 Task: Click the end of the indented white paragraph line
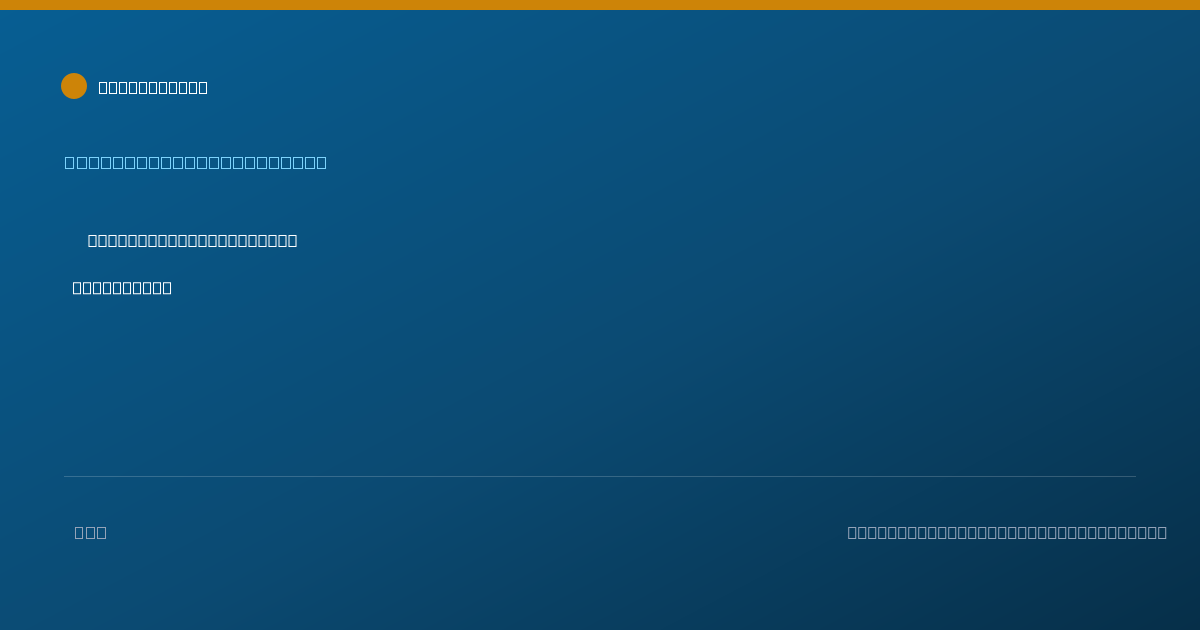point(293,240)
